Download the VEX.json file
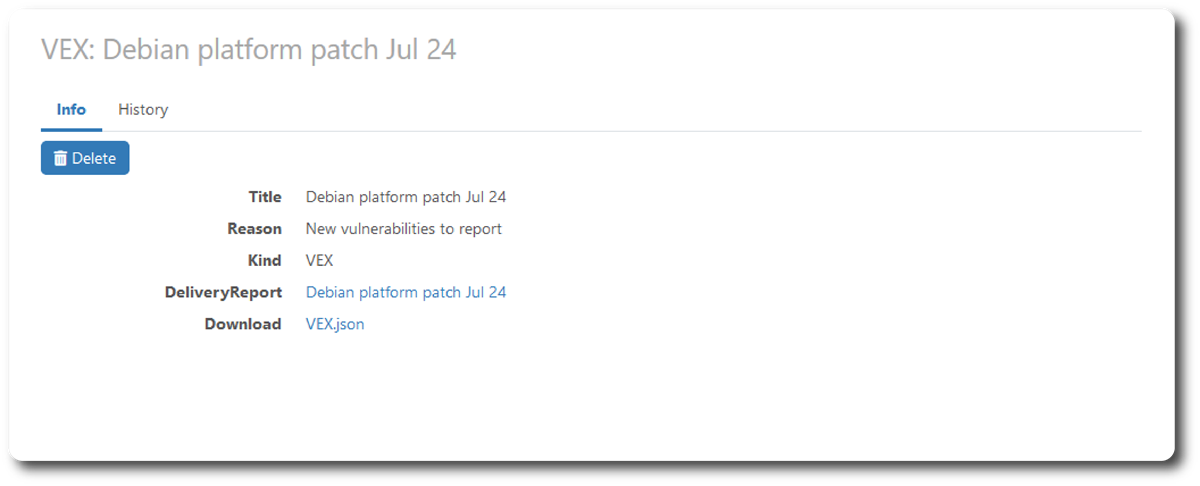This screenshot has width=1200, height=486. point(335,324)
